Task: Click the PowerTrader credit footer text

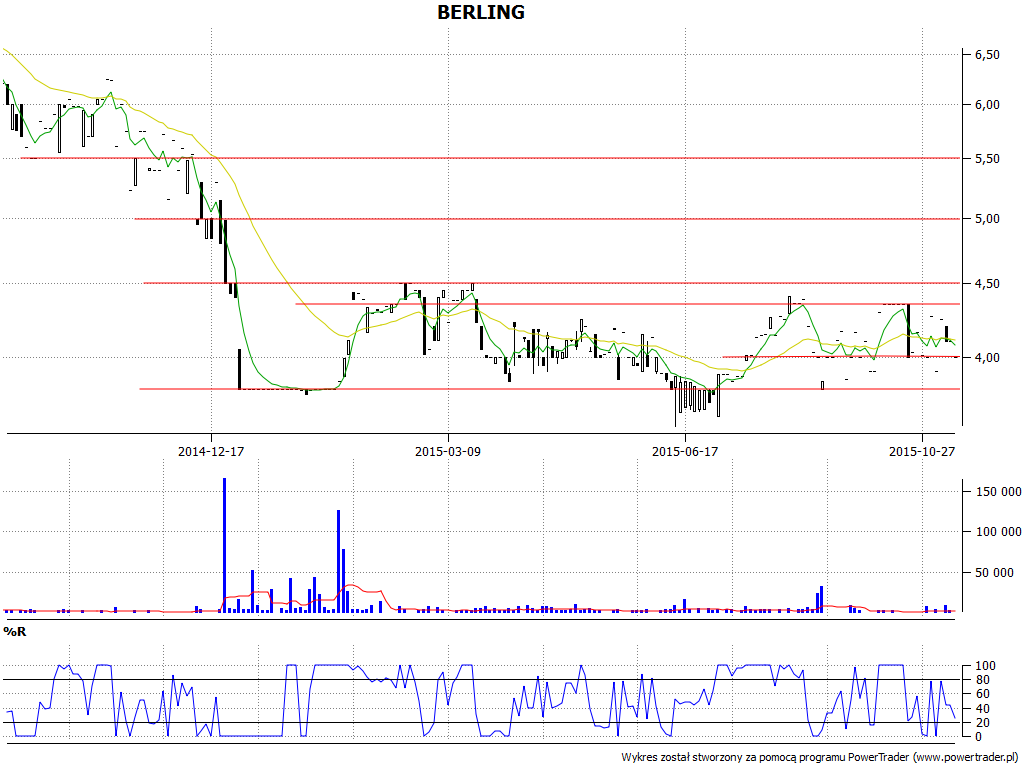Action: click(820, 757)
